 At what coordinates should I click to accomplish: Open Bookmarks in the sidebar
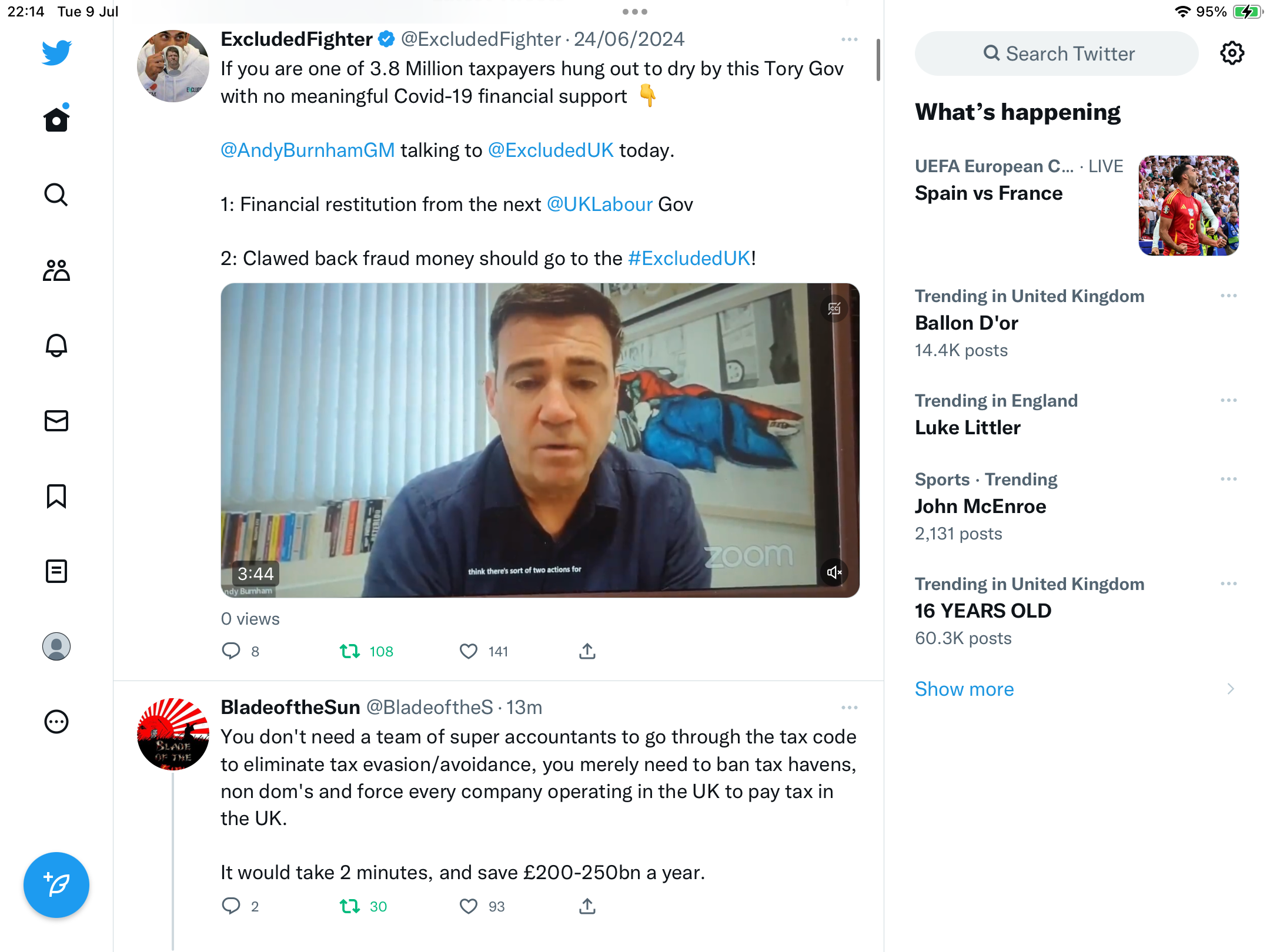coord(56,496)
